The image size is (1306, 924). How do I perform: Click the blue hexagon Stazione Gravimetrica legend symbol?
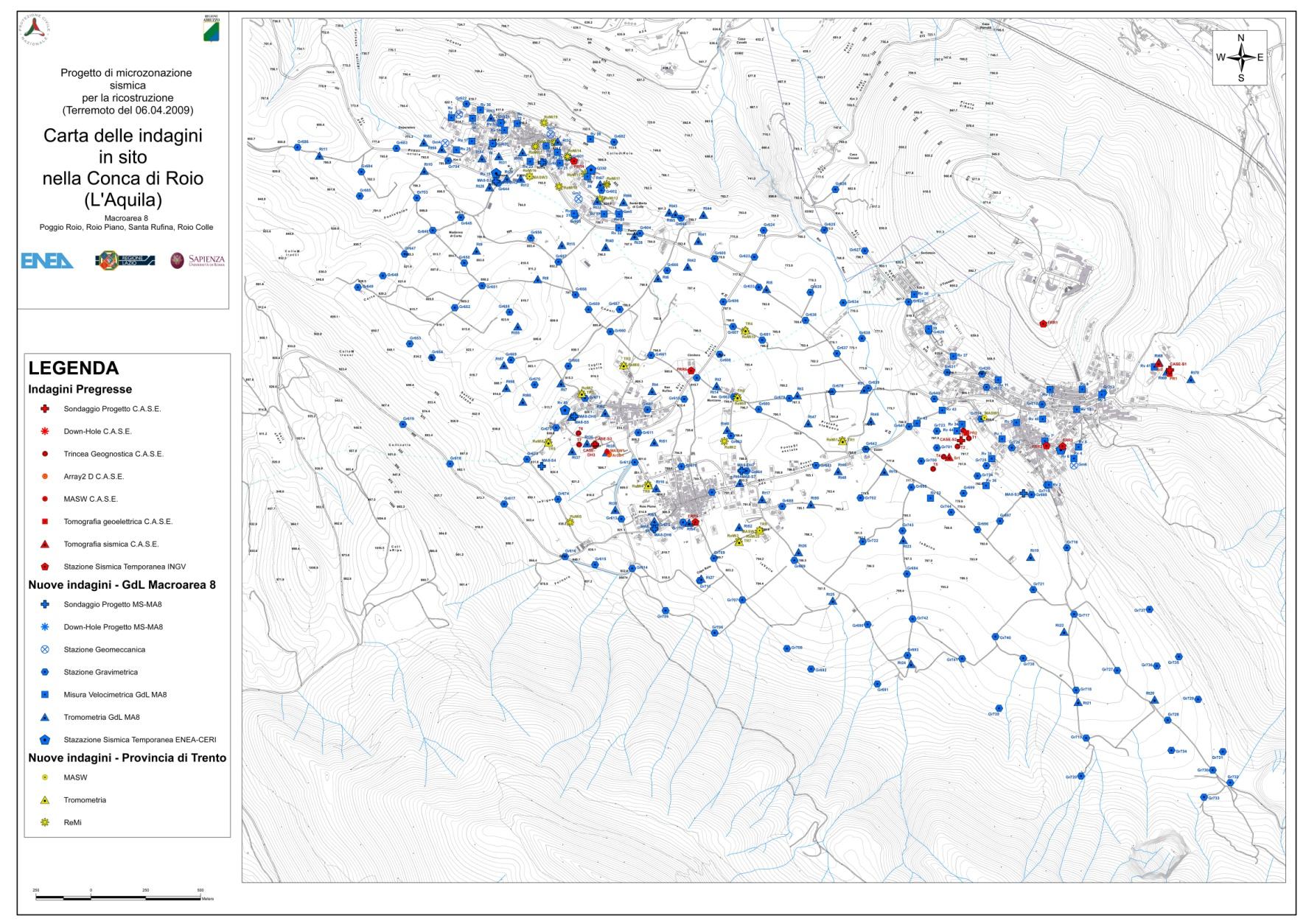point(45,672)
